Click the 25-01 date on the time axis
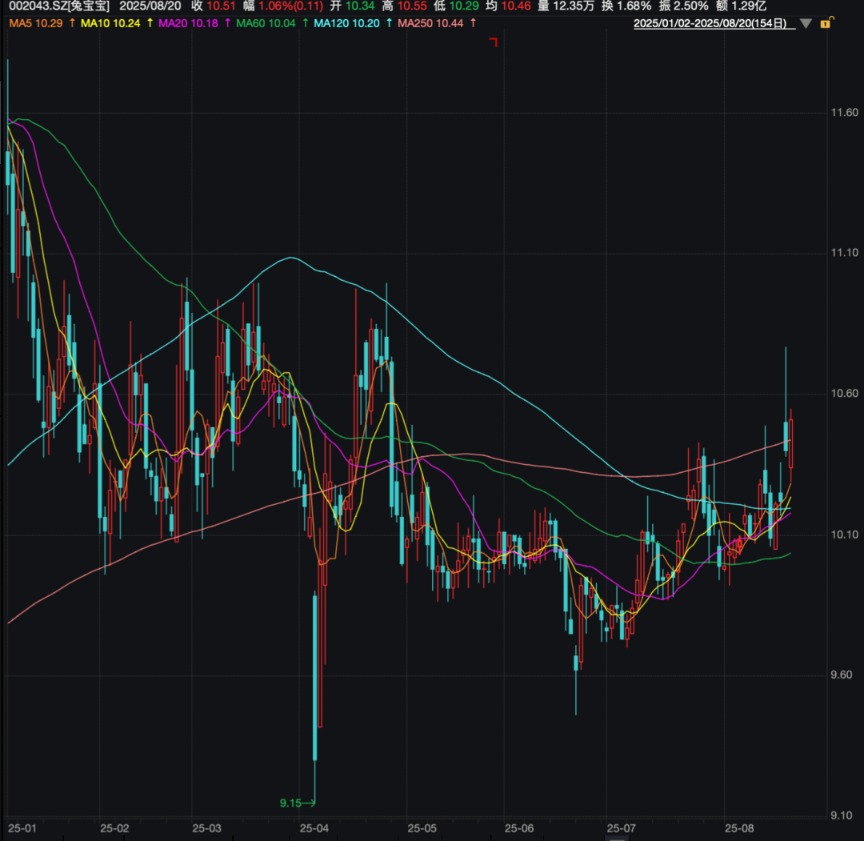The width and height of the screenshot is (864, 841). (21, 829)
